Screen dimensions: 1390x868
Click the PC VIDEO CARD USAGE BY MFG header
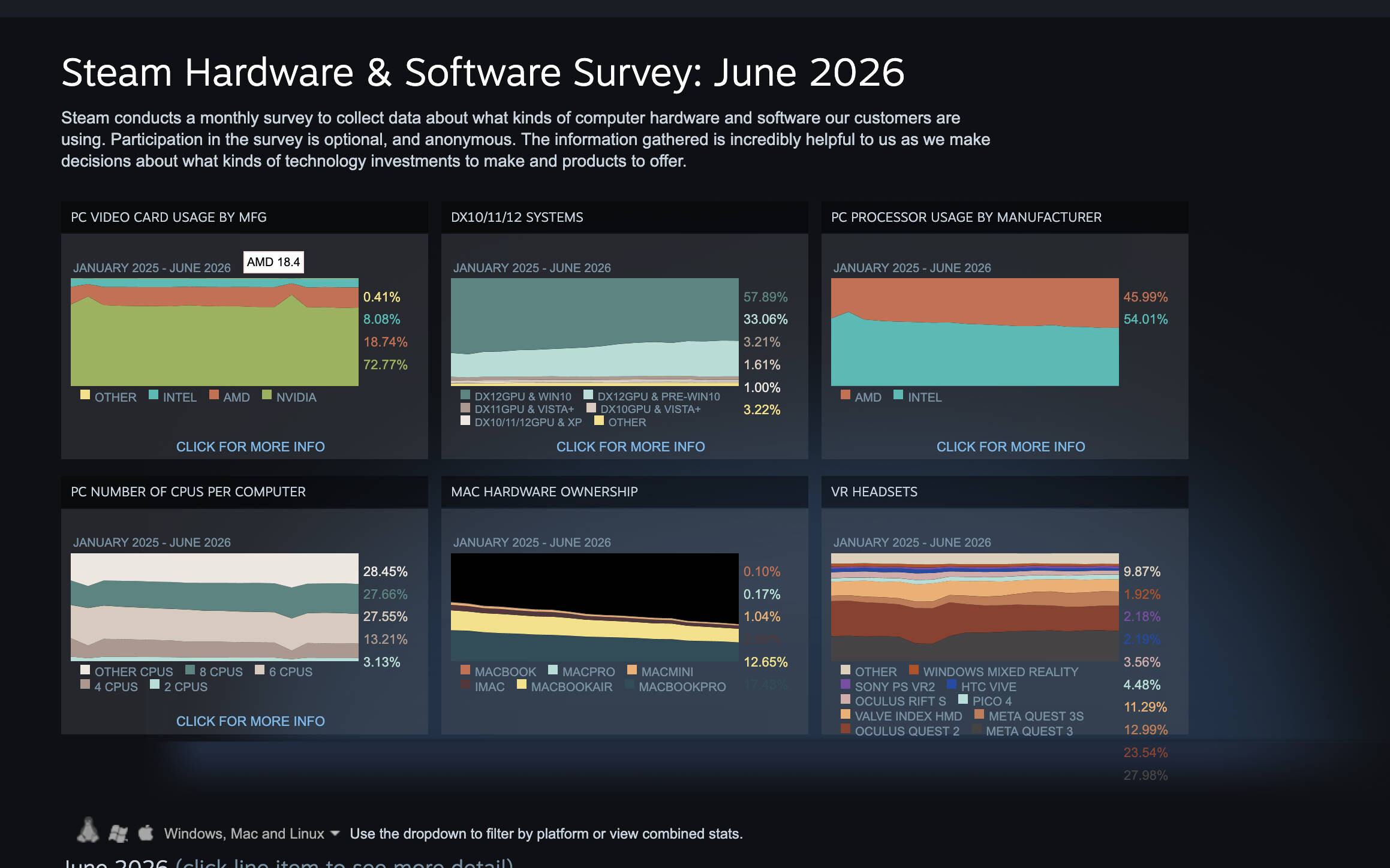tap(244, 217)
